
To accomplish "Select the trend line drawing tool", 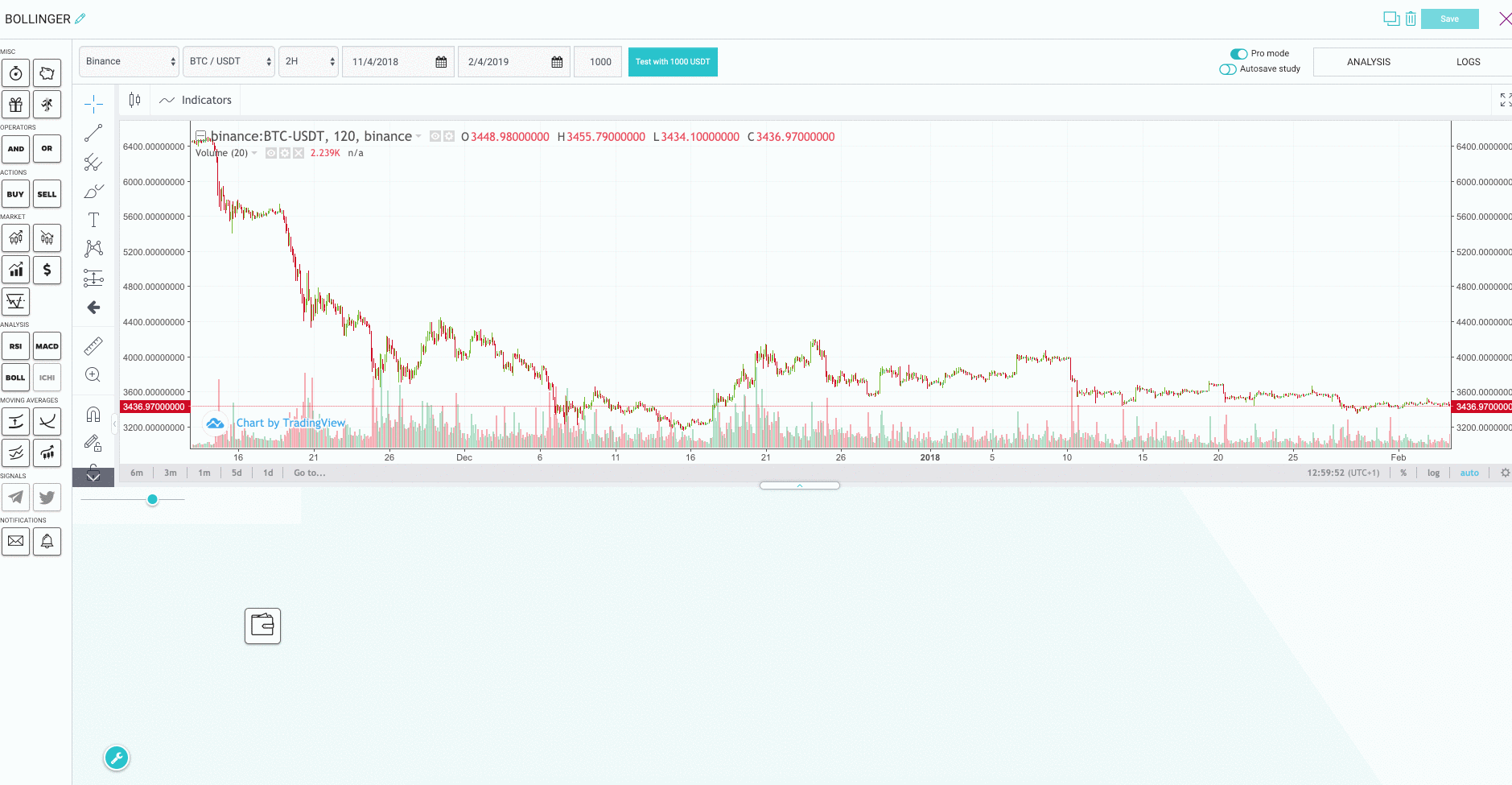I will click(x=93, y=133).
